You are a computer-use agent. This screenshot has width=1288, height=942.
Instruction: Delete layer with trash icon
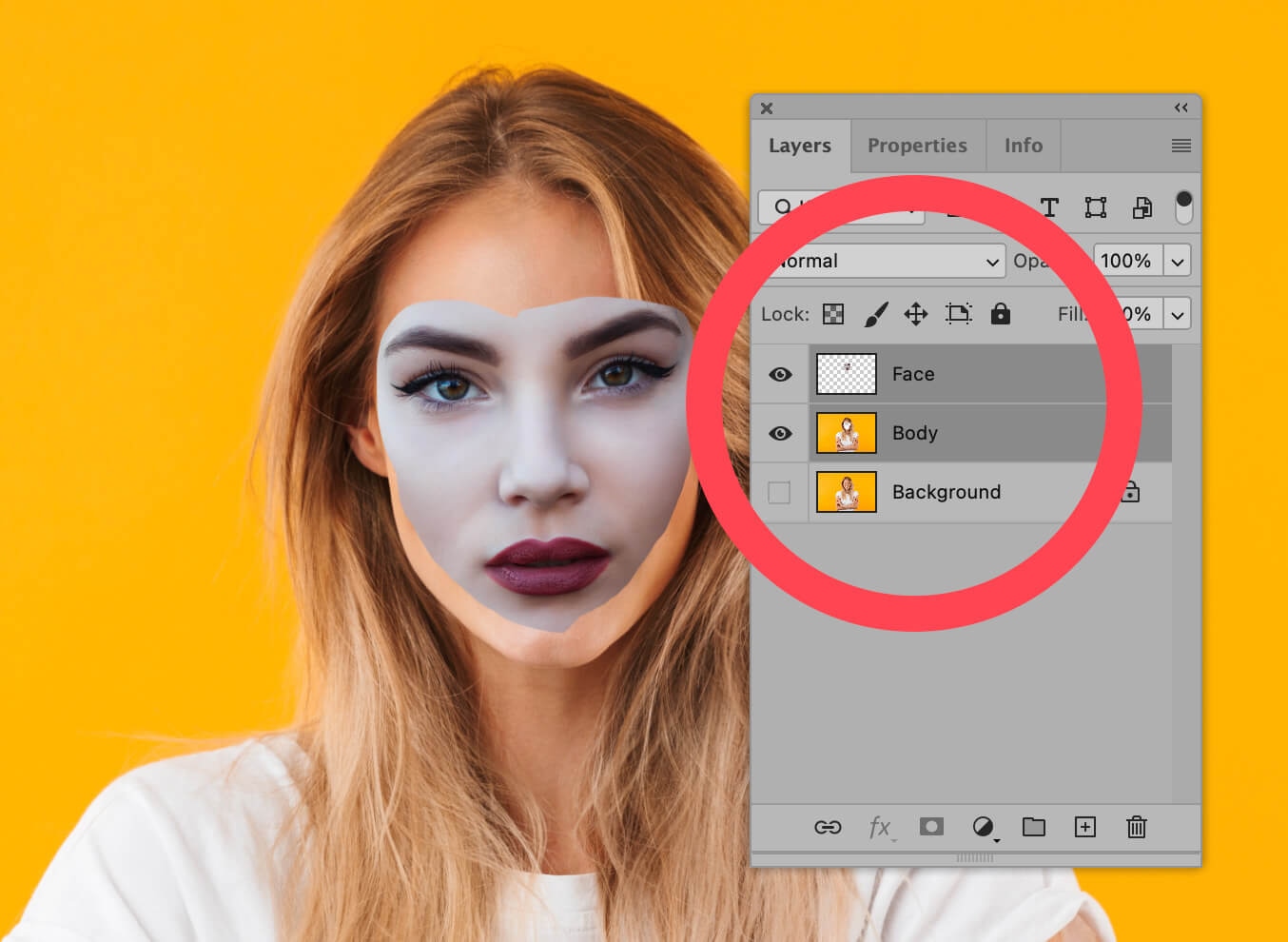point(1137,827)
